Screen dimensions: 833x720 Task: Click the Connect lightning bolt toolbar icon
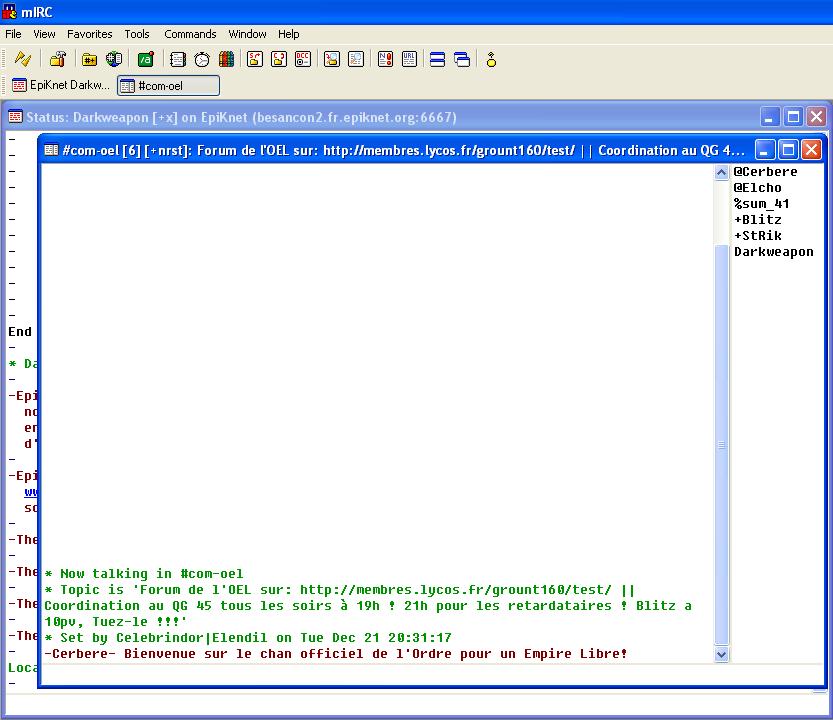(x=23, y=59)
